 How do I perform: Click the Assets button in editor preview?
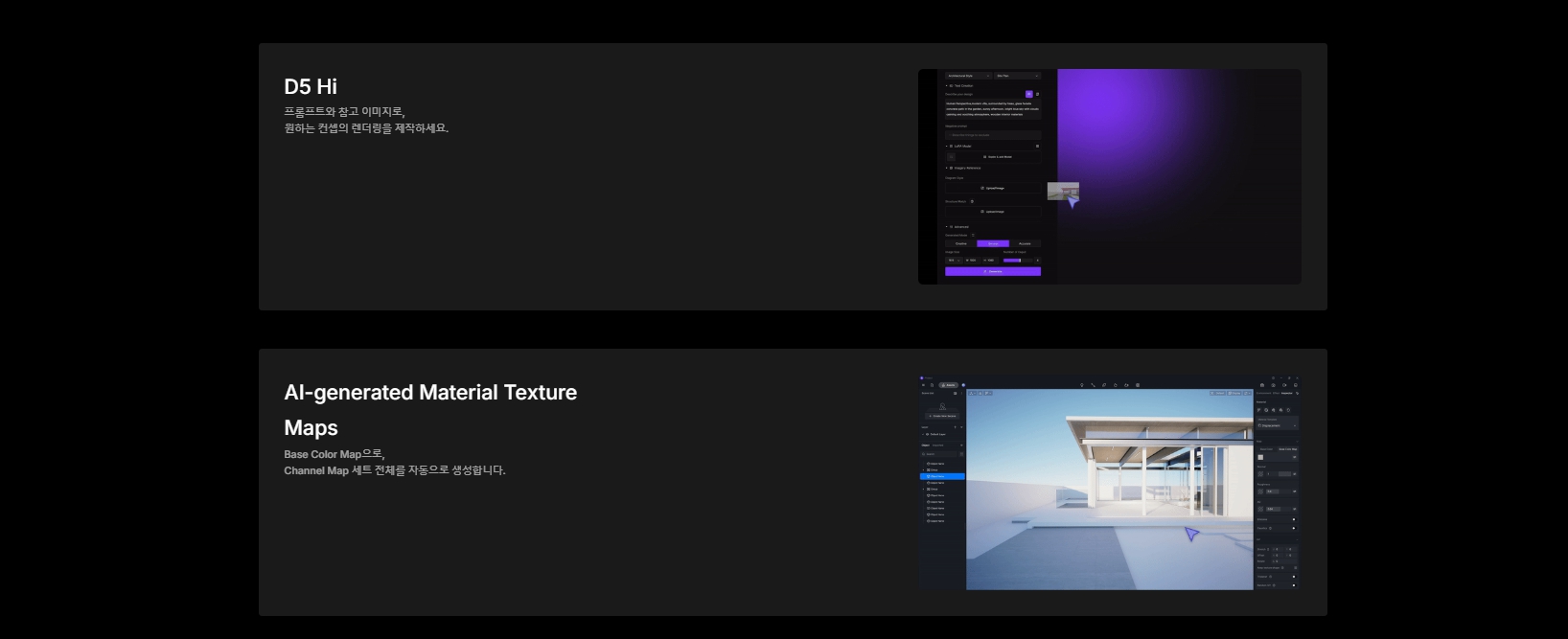tap(949, 385)
